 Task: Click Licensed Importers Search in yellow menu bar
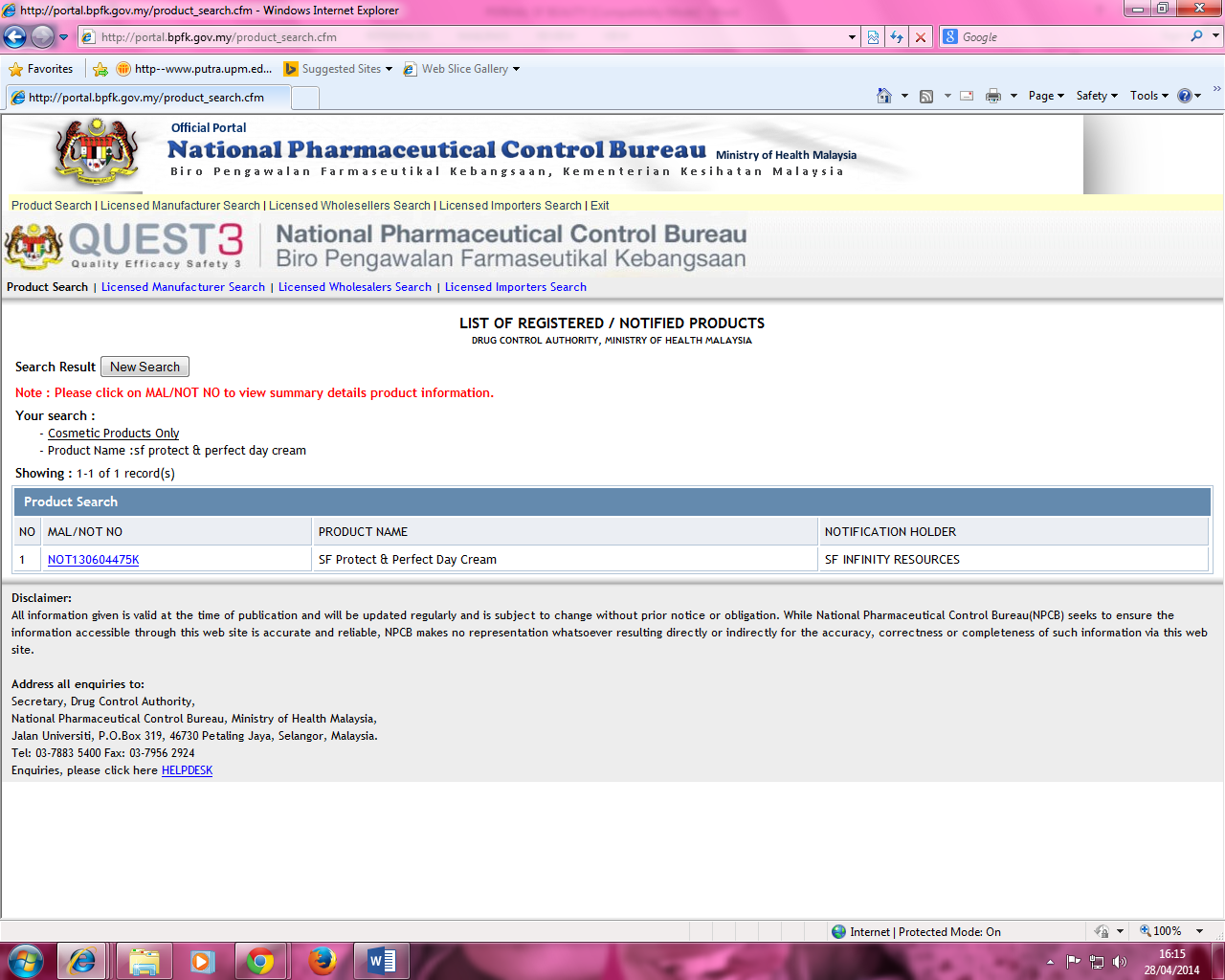point(510,206)
